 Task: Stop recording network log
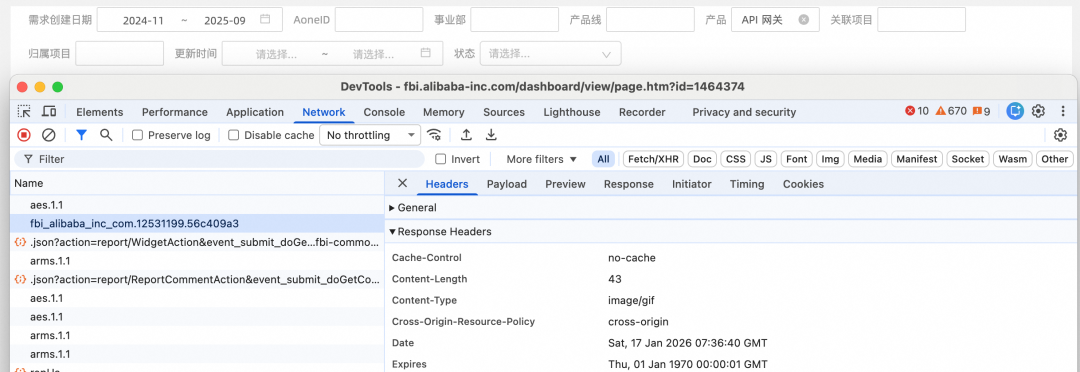(x=24, y=135)
